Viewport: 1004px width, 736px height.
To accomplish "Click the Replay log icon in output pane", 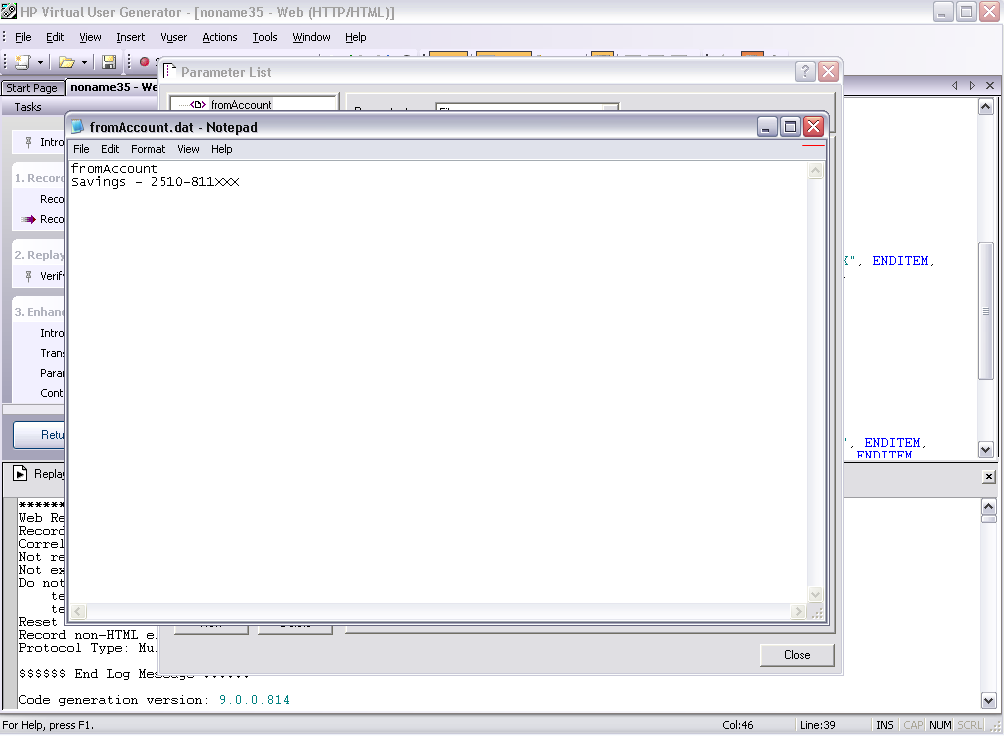I will pos(20,473).
